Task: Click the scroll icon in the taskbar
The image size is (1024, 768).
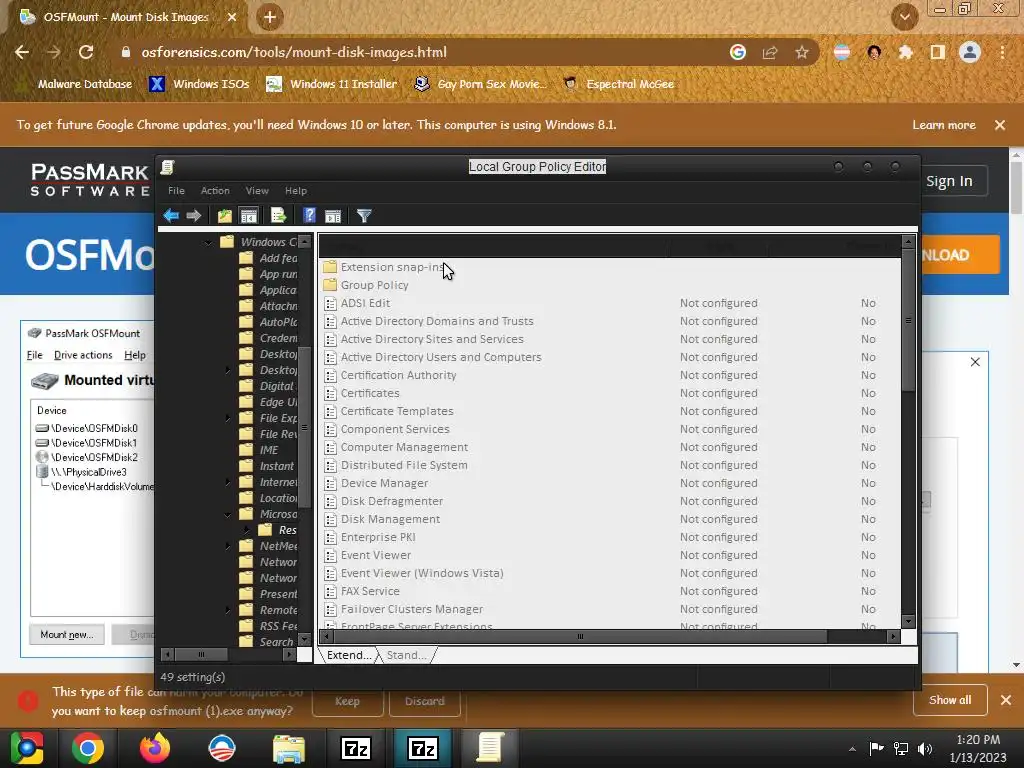Action: pyautogui.click(x=489, y=748)
